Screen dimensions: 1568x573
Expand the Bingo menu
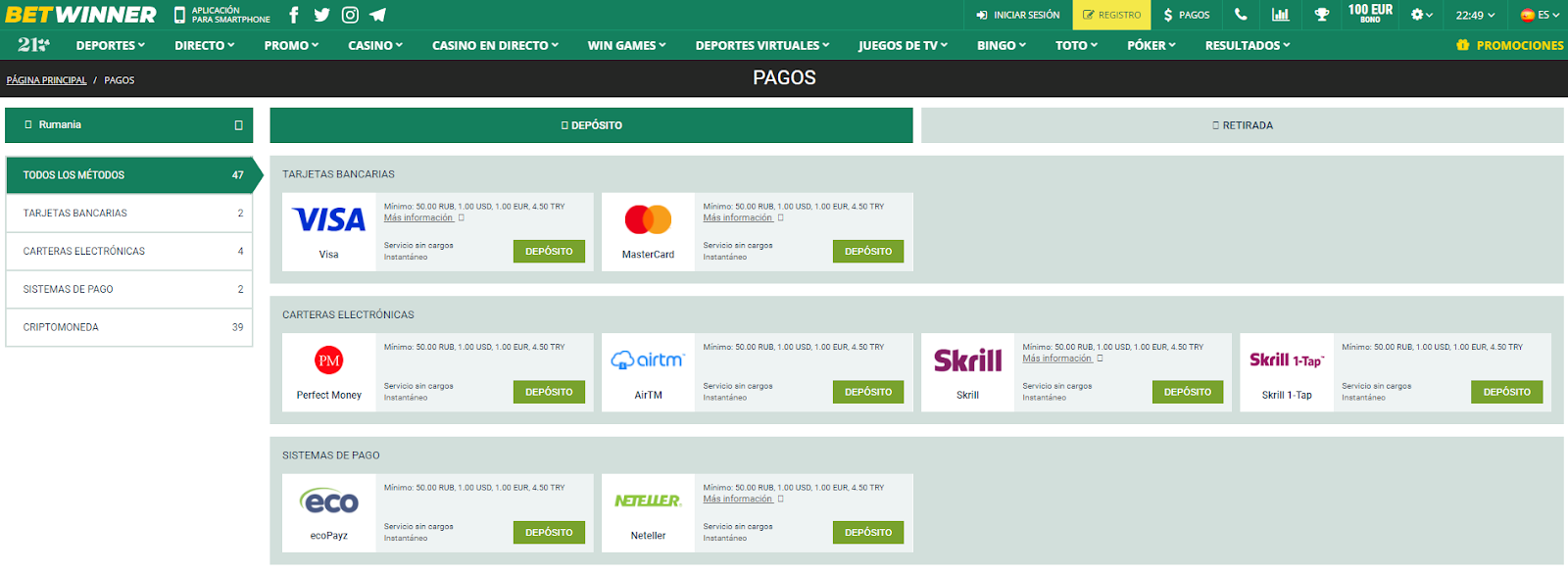click(x=1002, y=45)
